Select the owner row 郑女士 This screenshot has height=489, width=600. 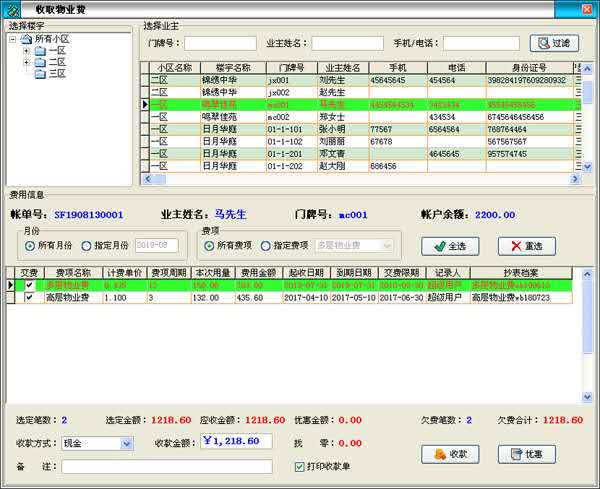point(362,117)
